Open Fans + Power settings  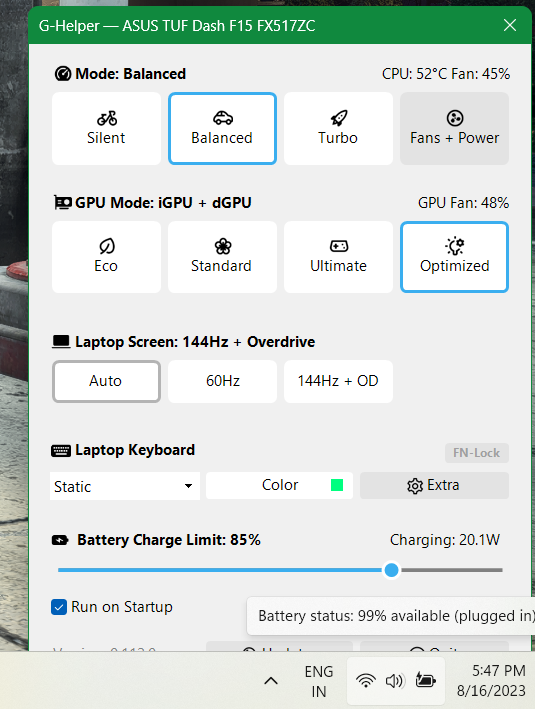click(455, 128)
